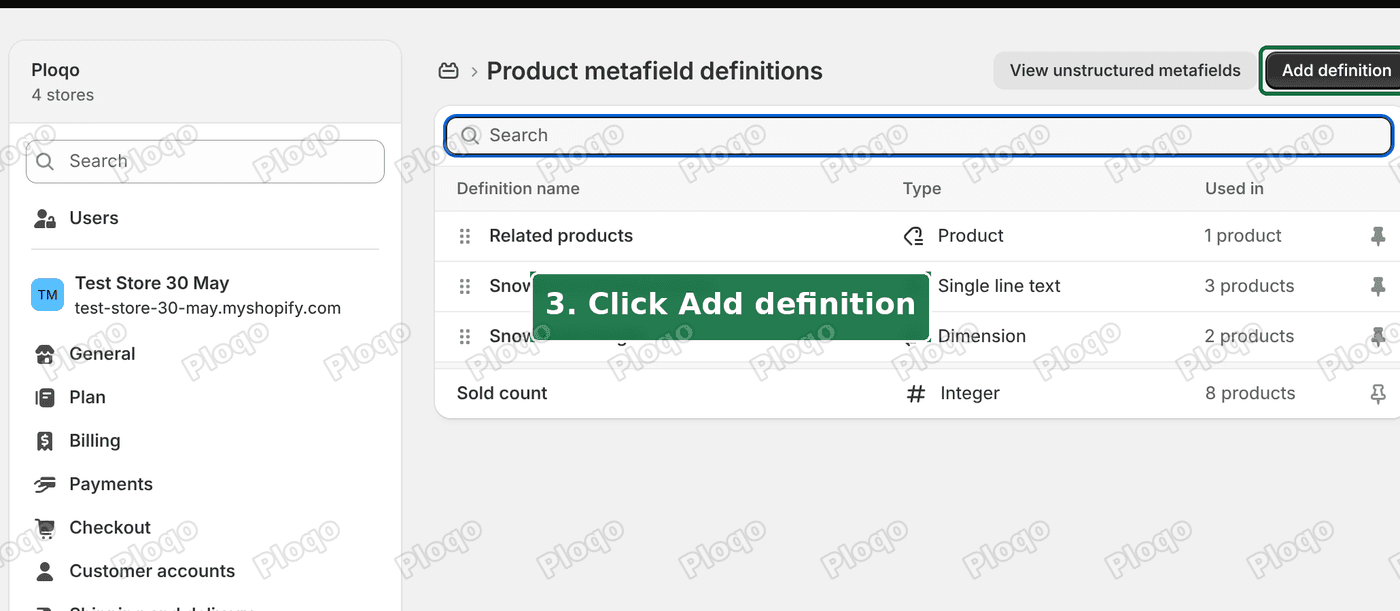Open Plan settings
The image size is (1400, 611).
[87, 397]
